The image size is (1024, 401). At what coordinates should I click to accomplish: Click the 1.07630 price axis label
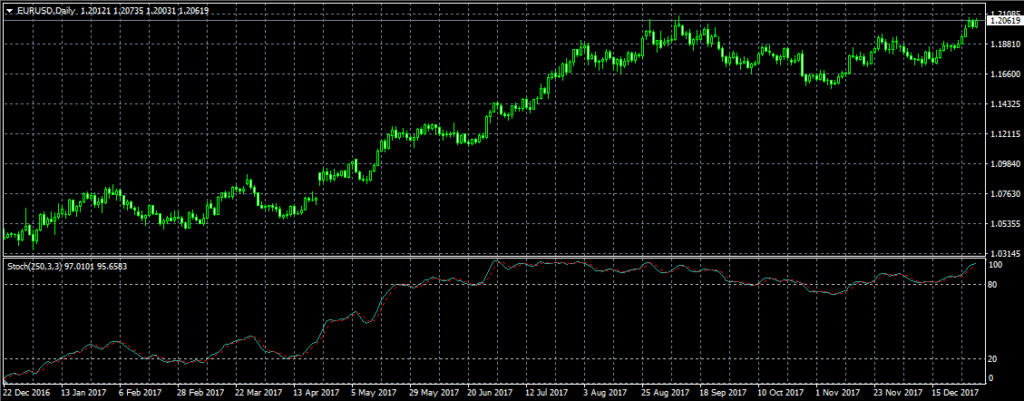(1002, 194)
